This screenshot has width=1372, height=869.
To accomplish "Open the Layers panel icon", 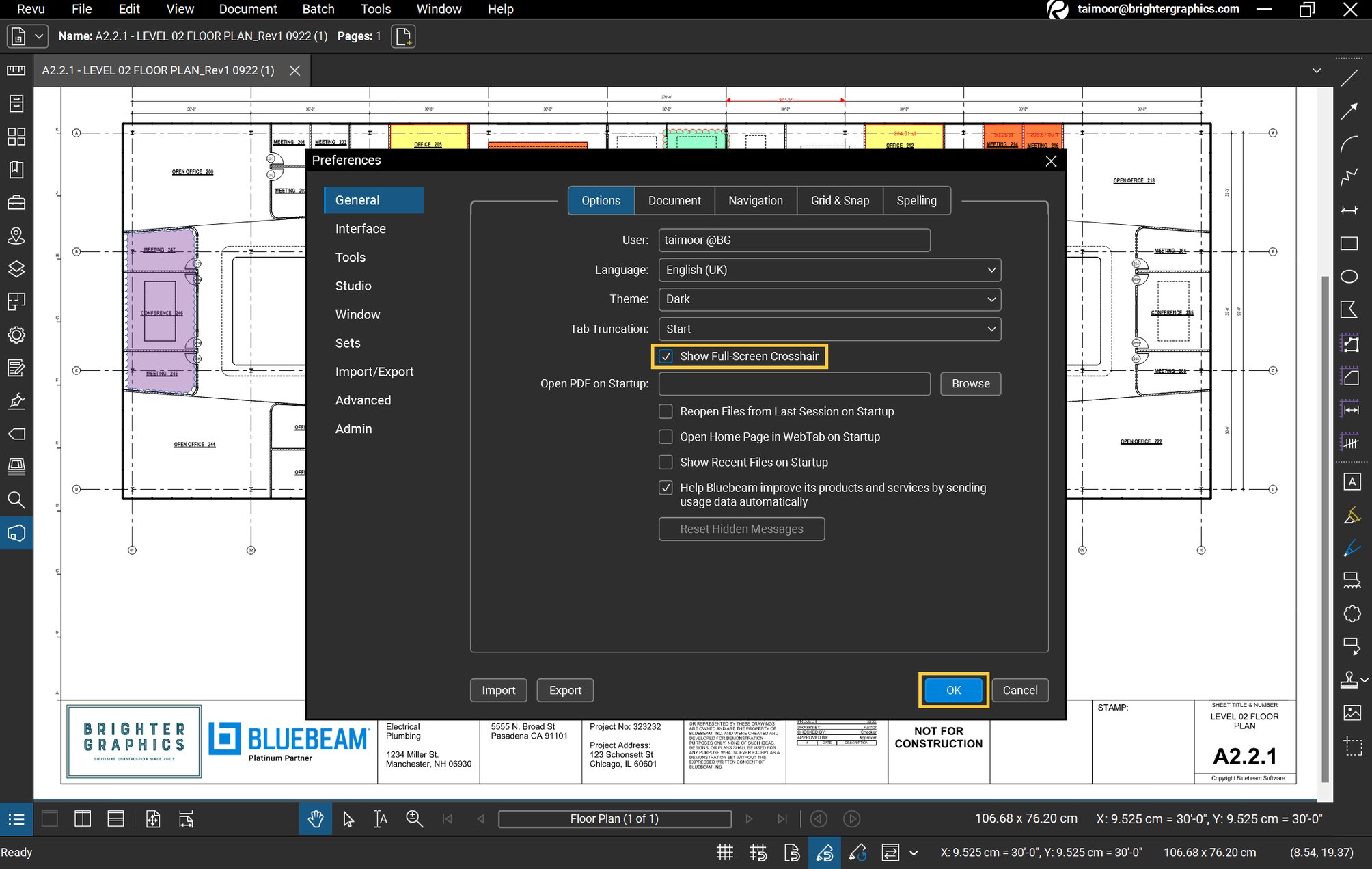I will pos(16,268).
